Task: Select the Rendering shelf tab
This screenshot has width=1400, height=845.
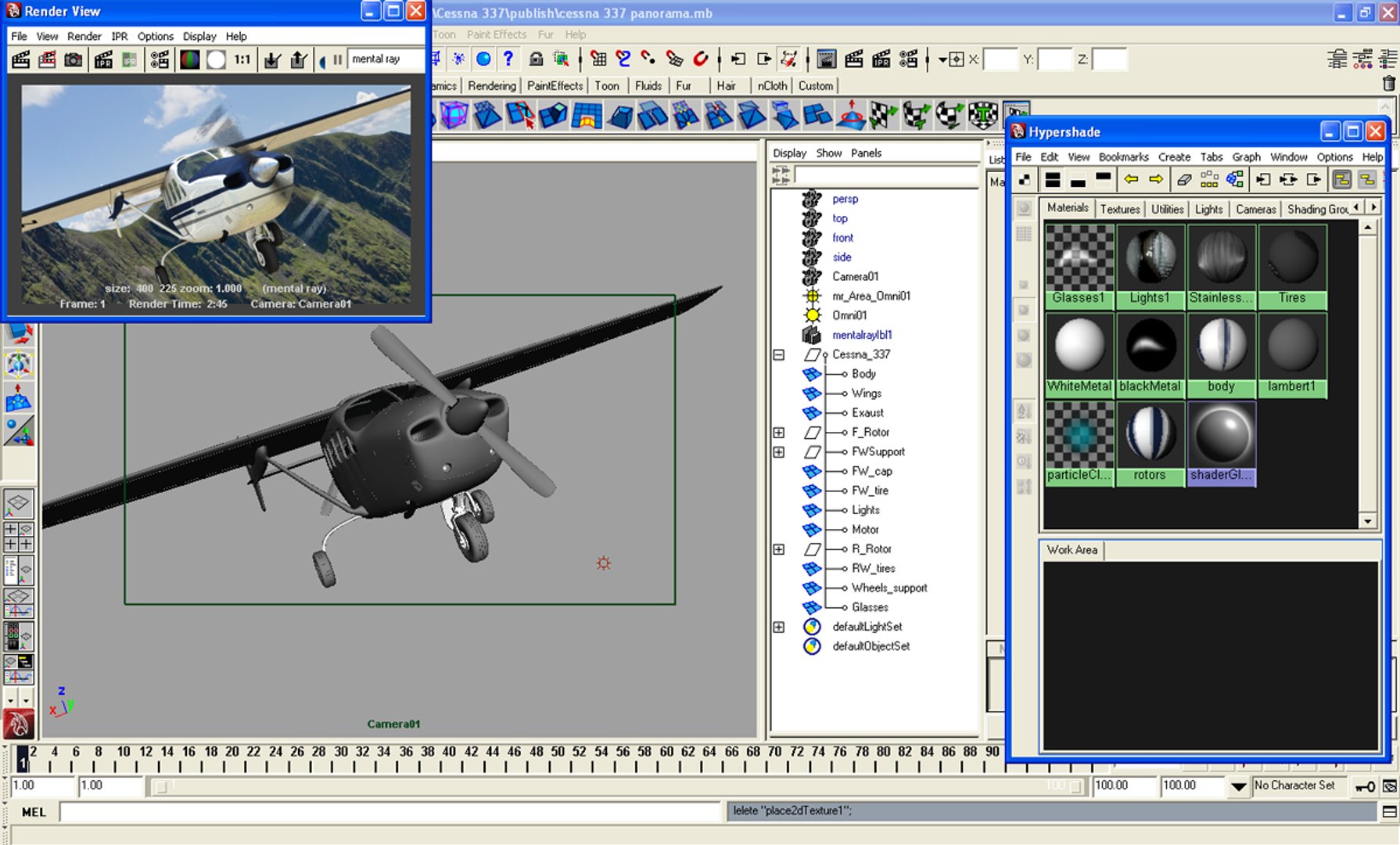Action: point(492,86)
